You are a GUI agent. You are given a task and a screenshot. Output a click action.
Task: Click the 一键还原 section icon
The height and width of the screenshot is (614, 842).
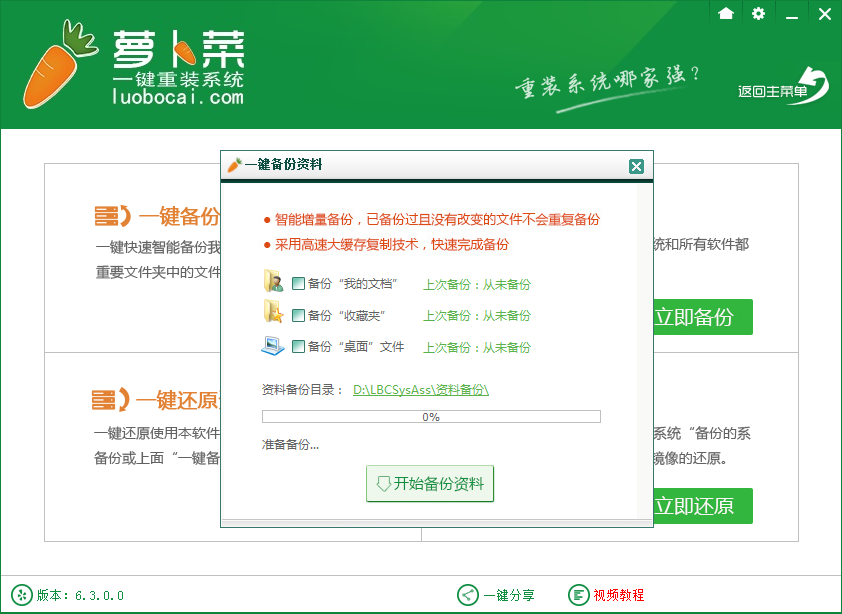tap(111, 400)
